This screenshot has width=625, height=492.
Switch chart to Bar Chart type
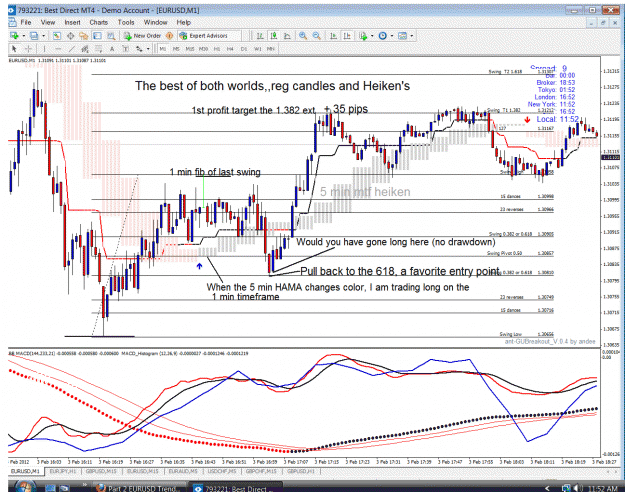coord(260,36)
